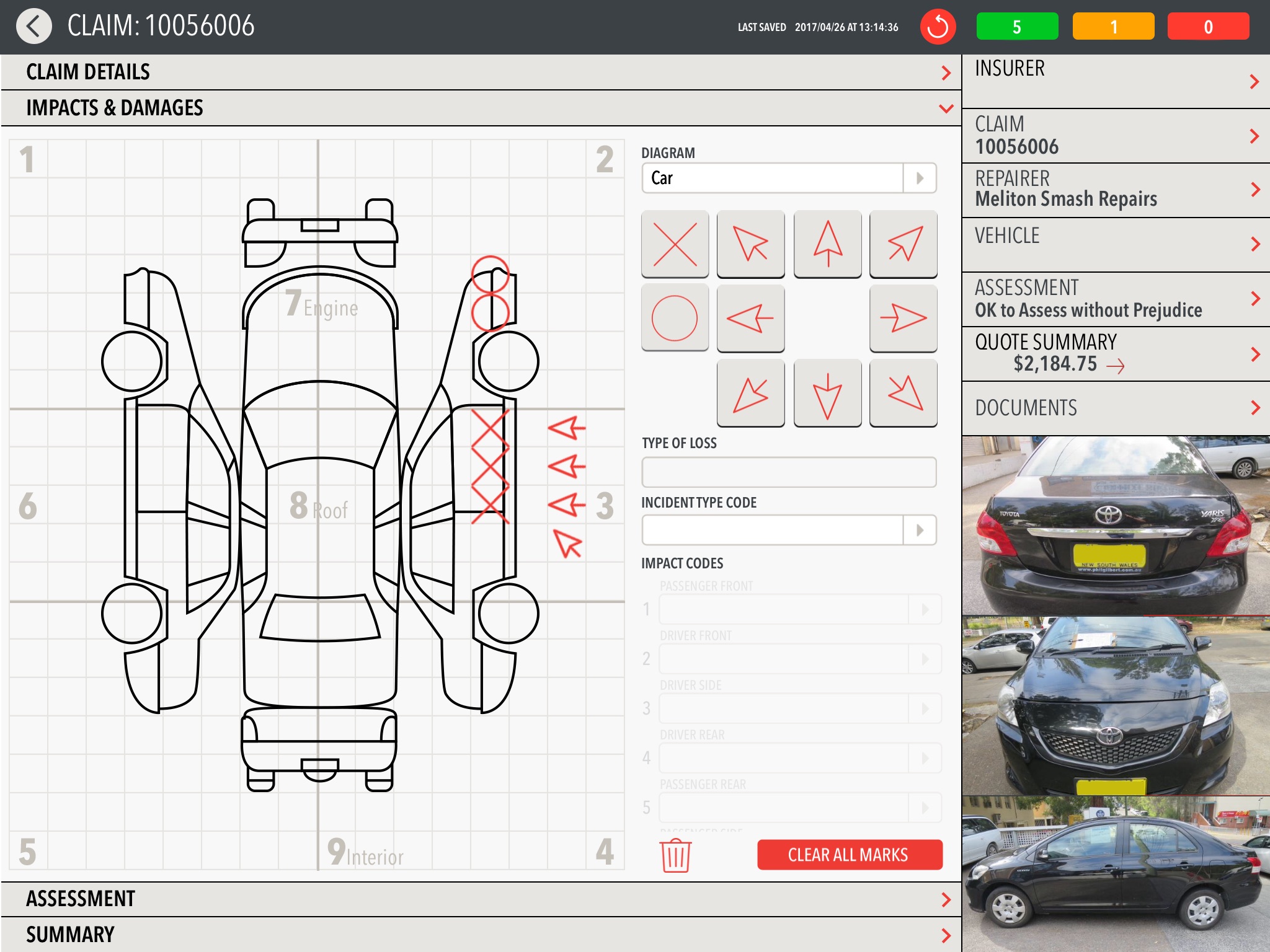This screenshot has width=1270, height=952.
Task: Click the green status counter button
Action: [1017, 27]
